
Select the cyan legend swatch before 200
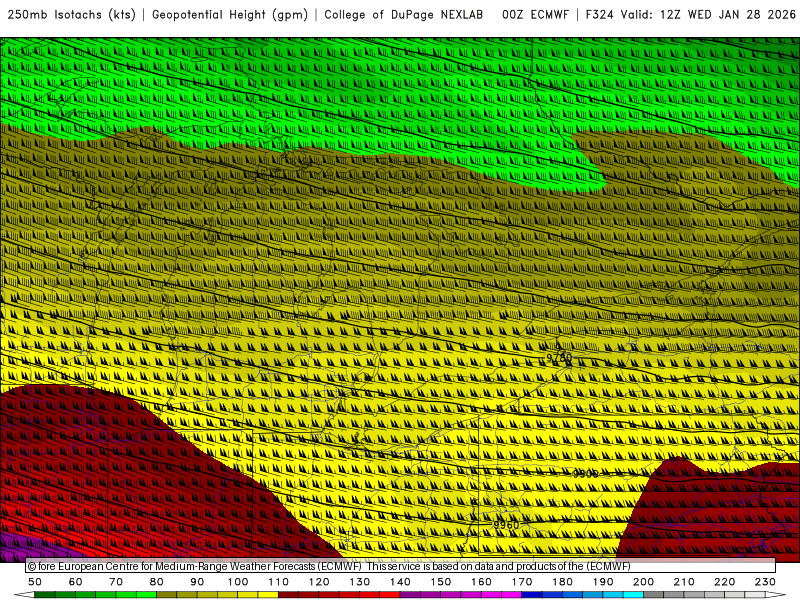[x=633, y=595]
